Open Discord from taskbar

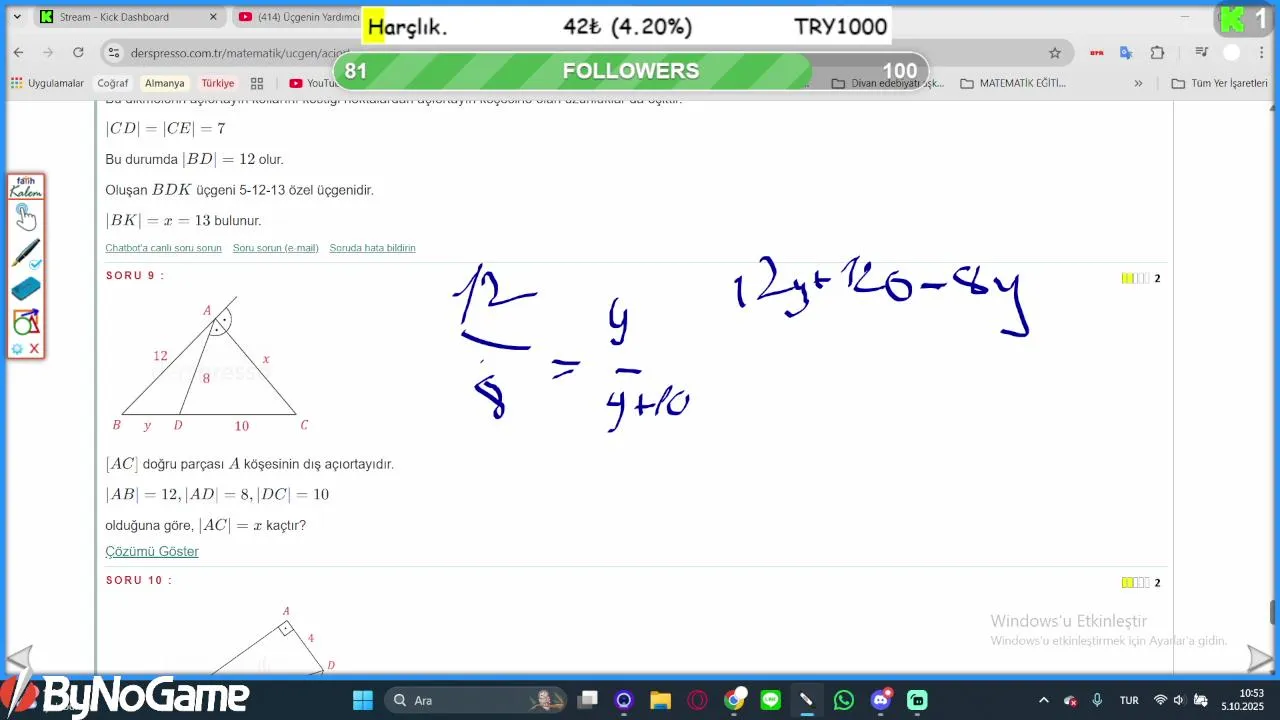tap(880, 700)
